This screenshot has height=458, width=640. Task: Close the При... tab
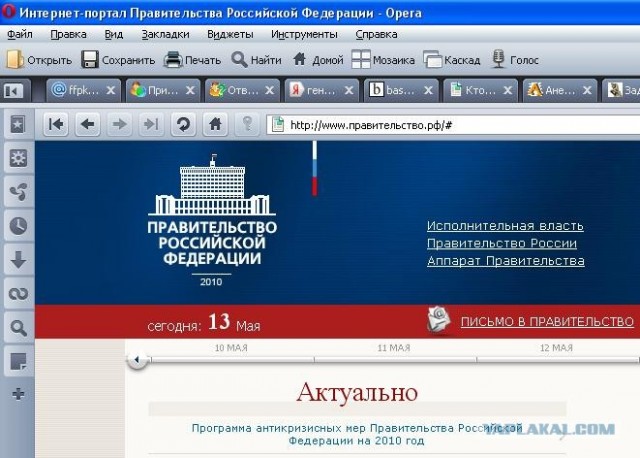click(190, 90)
